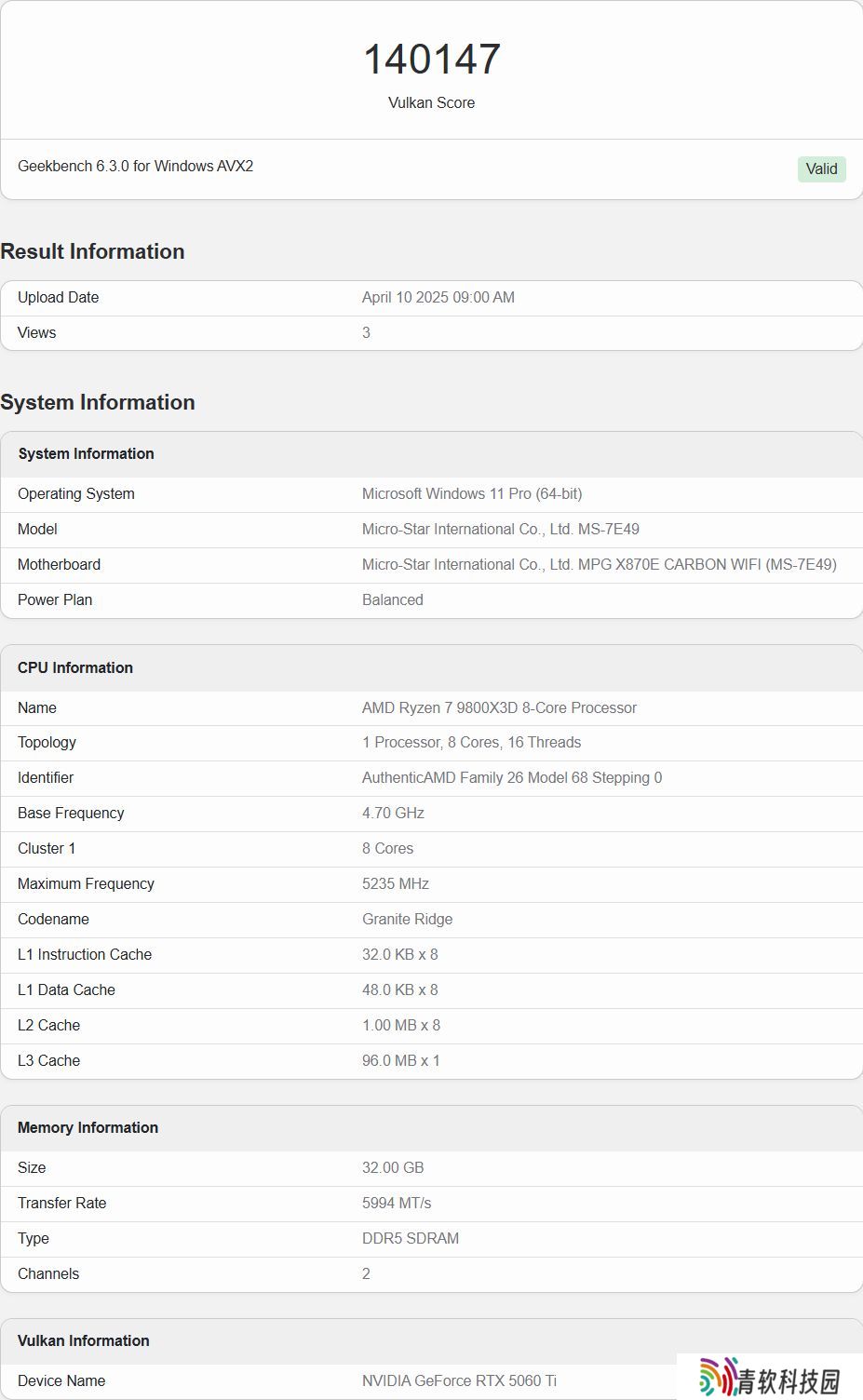Click the L1 Data Cache label
This screenshot has width=863, height=1400.
pos(66,990)
